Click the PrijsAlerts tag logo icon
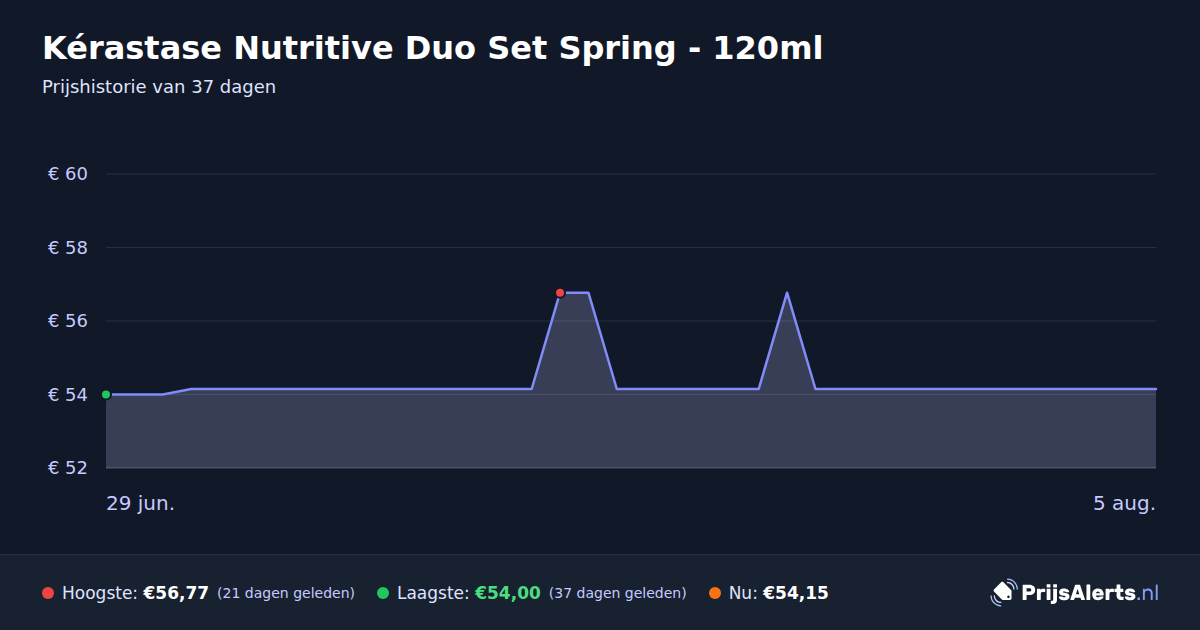The width and height of the screenshot is (1200, 630). pos(1003,593)
